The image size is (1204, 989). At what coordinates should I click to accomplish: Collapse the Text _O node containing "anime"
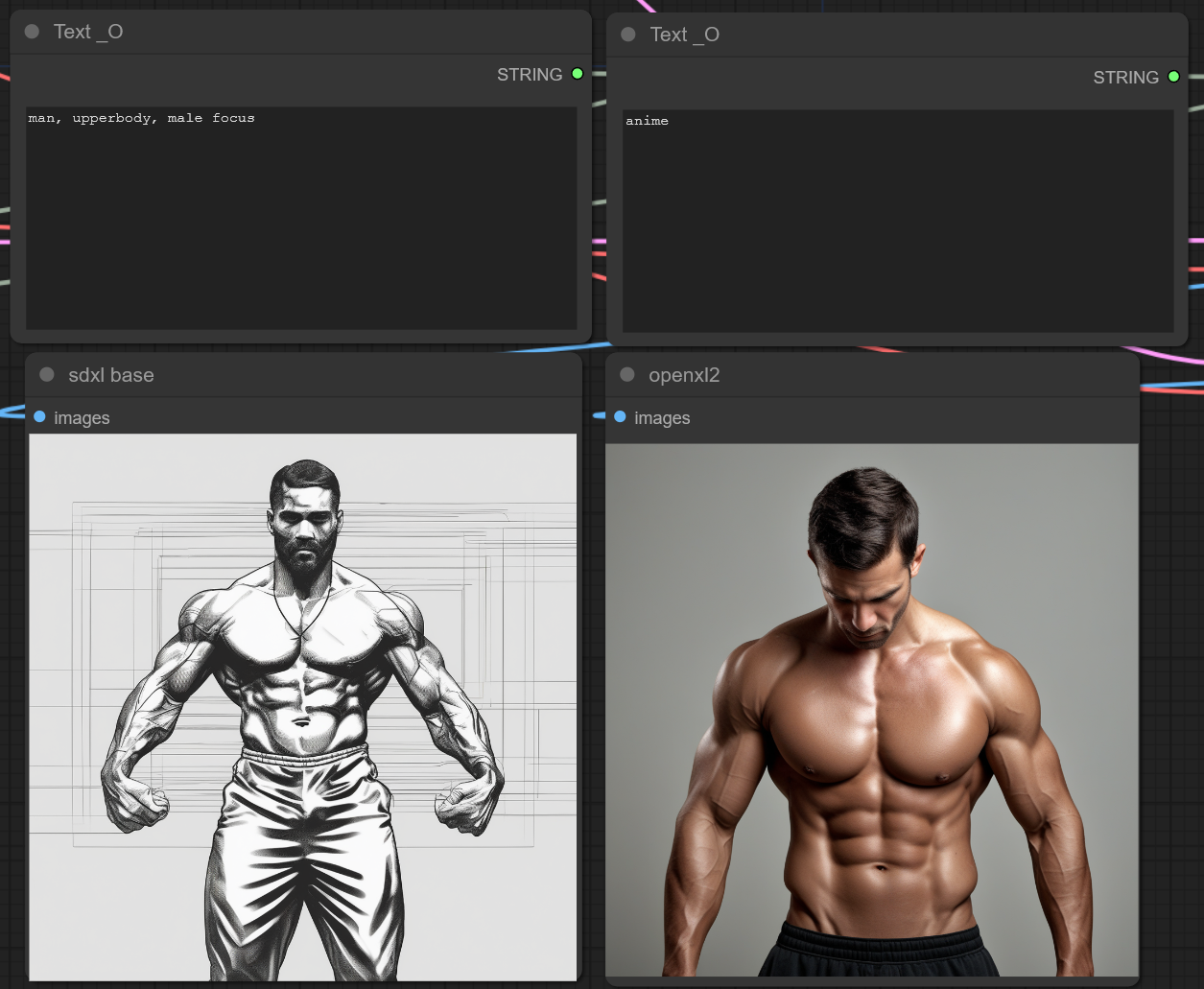(x=628, y=35)
